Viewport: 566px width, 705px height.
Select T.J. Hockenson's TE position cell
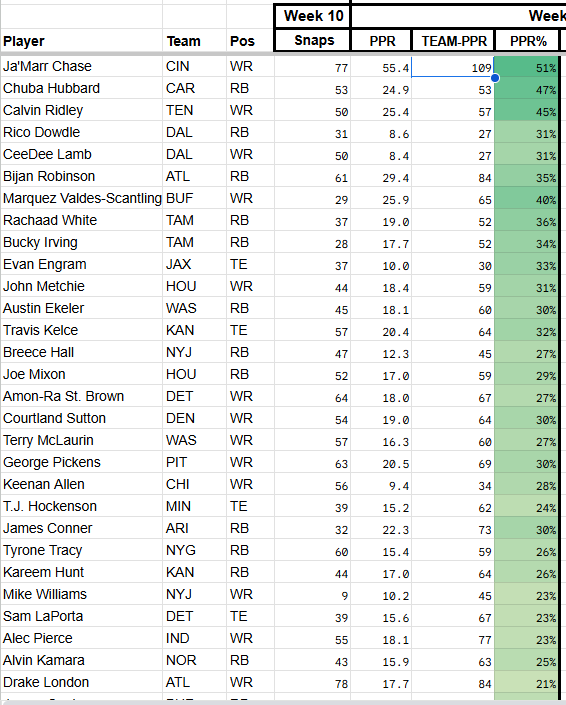coord(250,506)
